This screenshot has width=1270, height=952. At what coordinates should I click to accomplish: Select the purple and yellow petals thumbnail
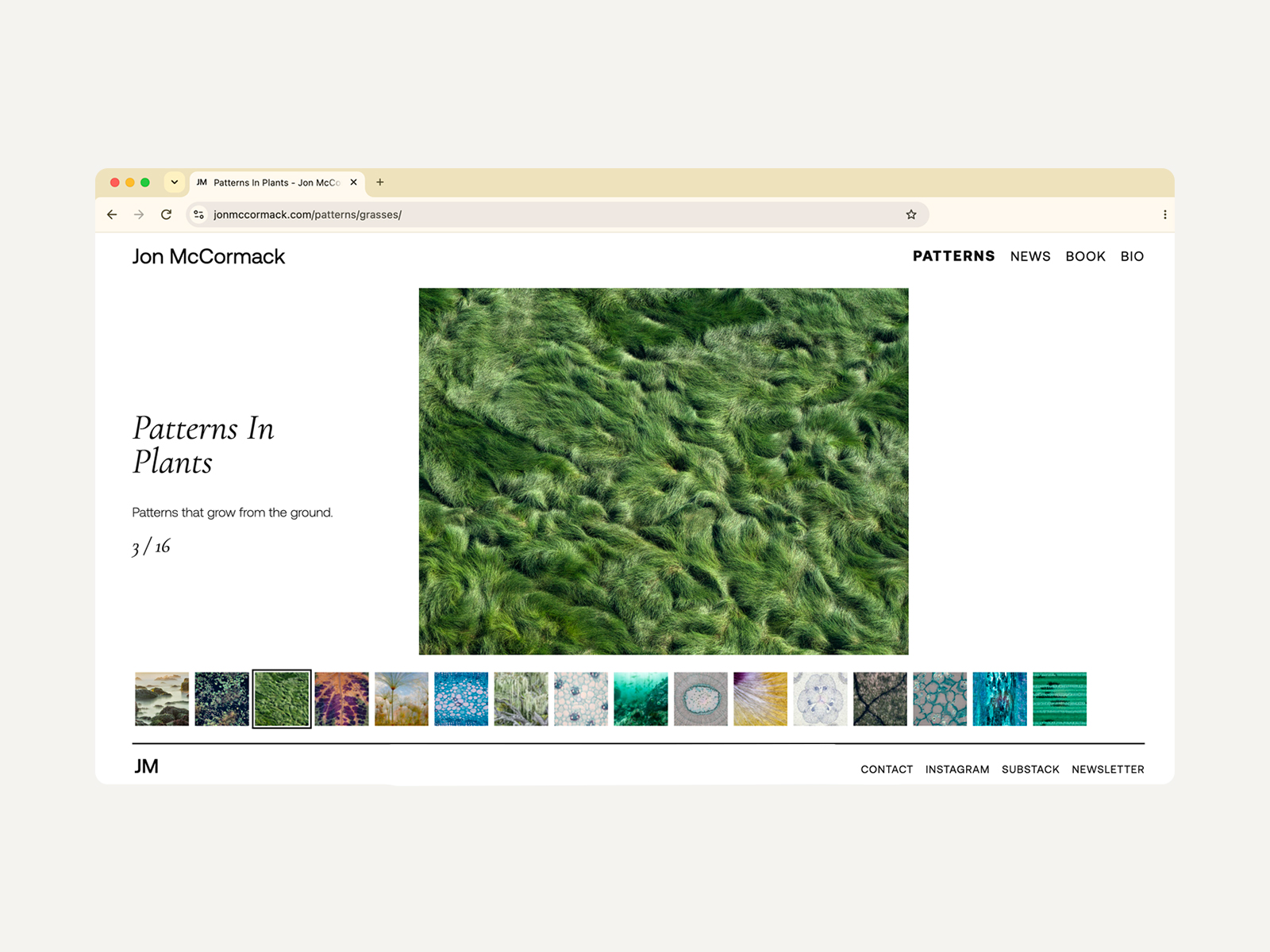(760, 699)
